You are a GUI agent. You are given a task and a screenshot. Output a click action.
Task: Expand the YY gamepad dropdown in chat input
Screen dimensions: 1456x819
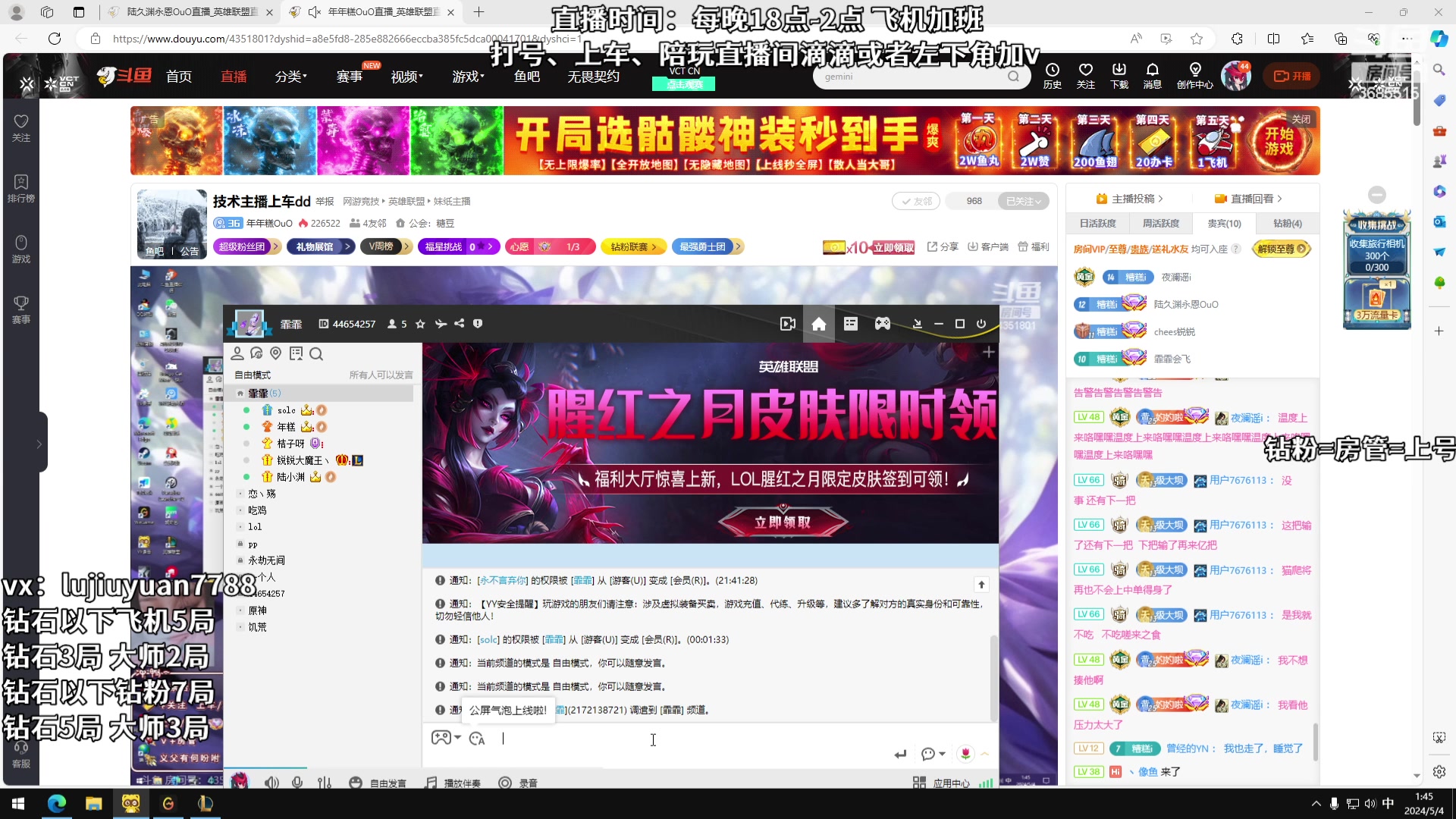coord(457,738)
